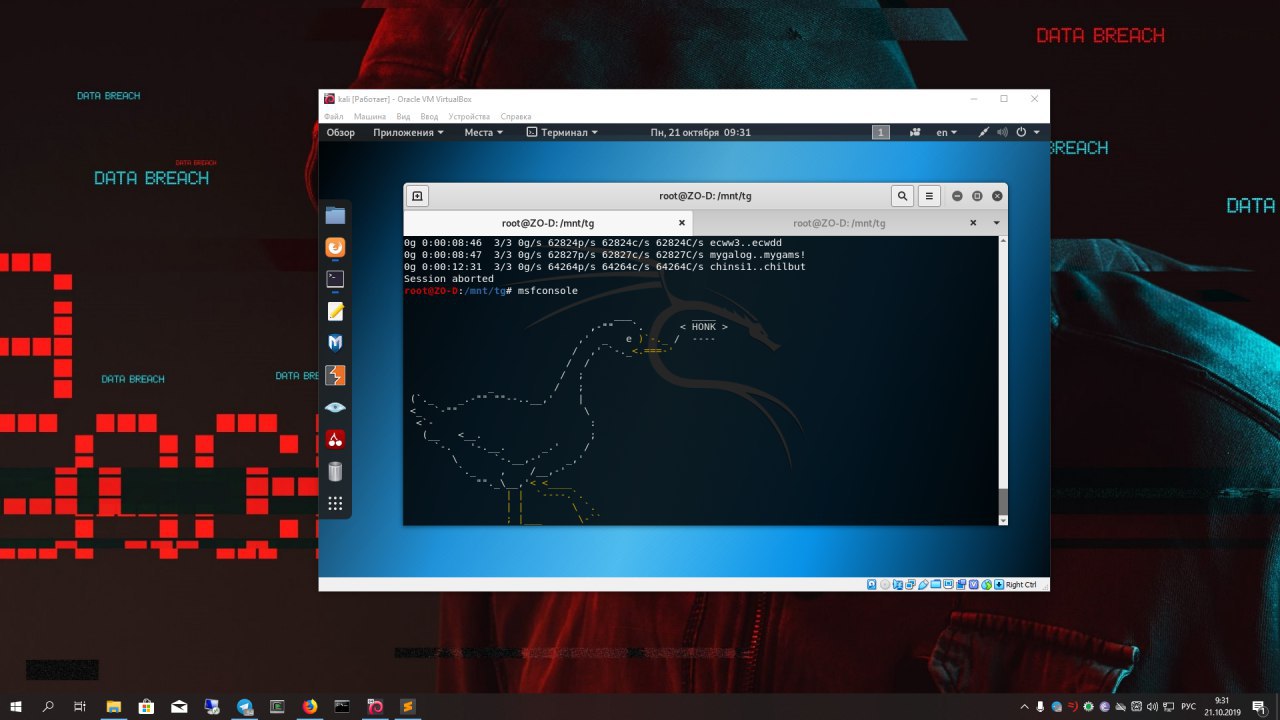This screenshot has height=720, width=1280.
Task: Minimize the terminal window
Action: (x=957, y=196)
